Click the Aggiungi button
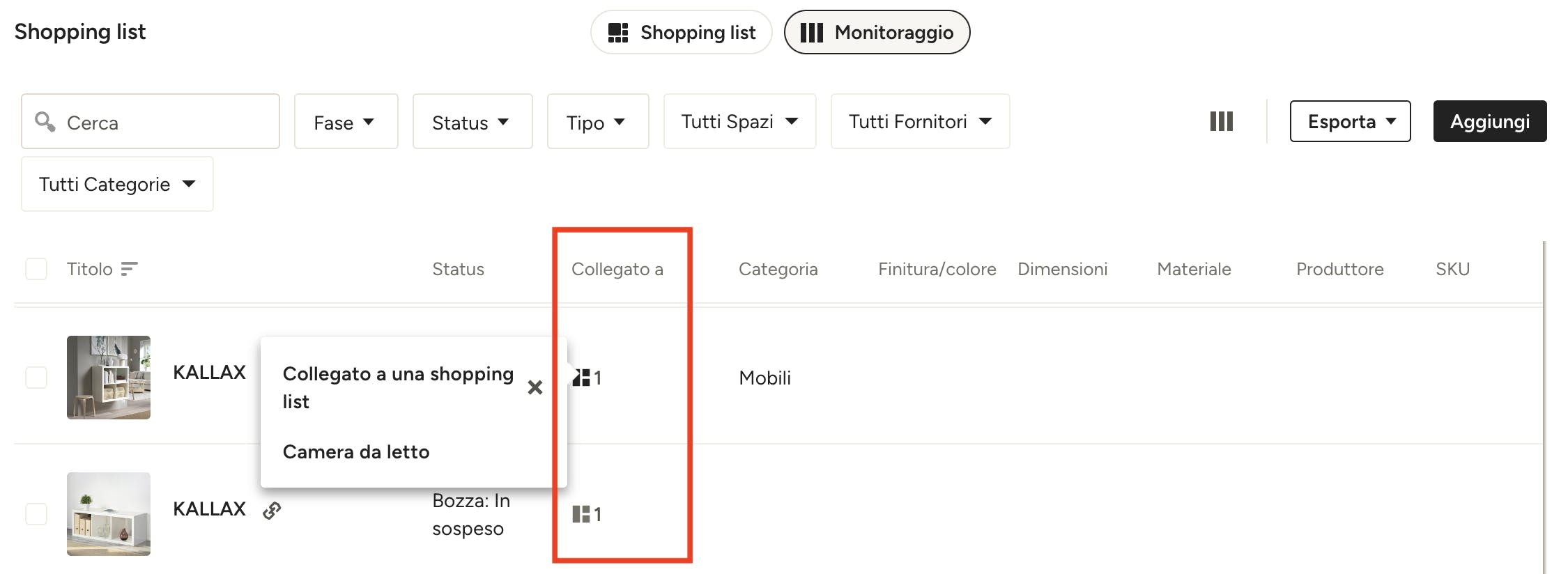Image resolution: width=1568 pixels, height=574 pixels. click(x=1490, y=121)
